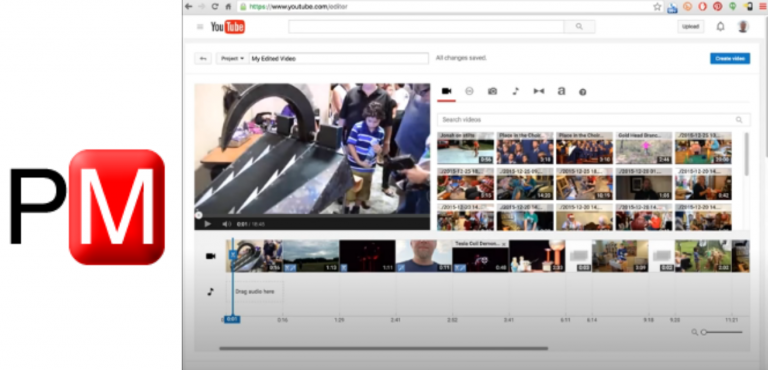Reload the page in the browser
768x370 pixels.
tap(215, 6)
